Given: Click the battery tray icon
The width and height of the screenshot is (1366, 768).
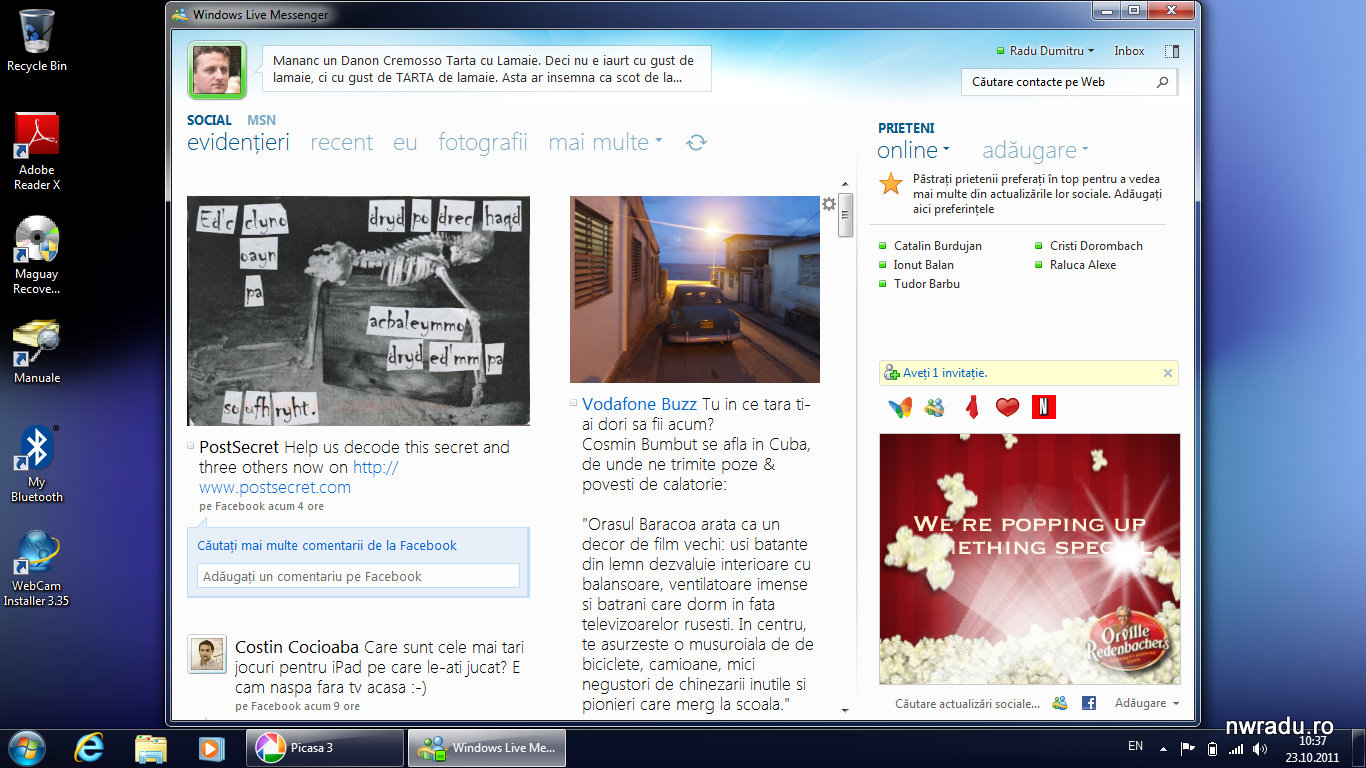Looking at the screenshot, I should [1213, 748].
